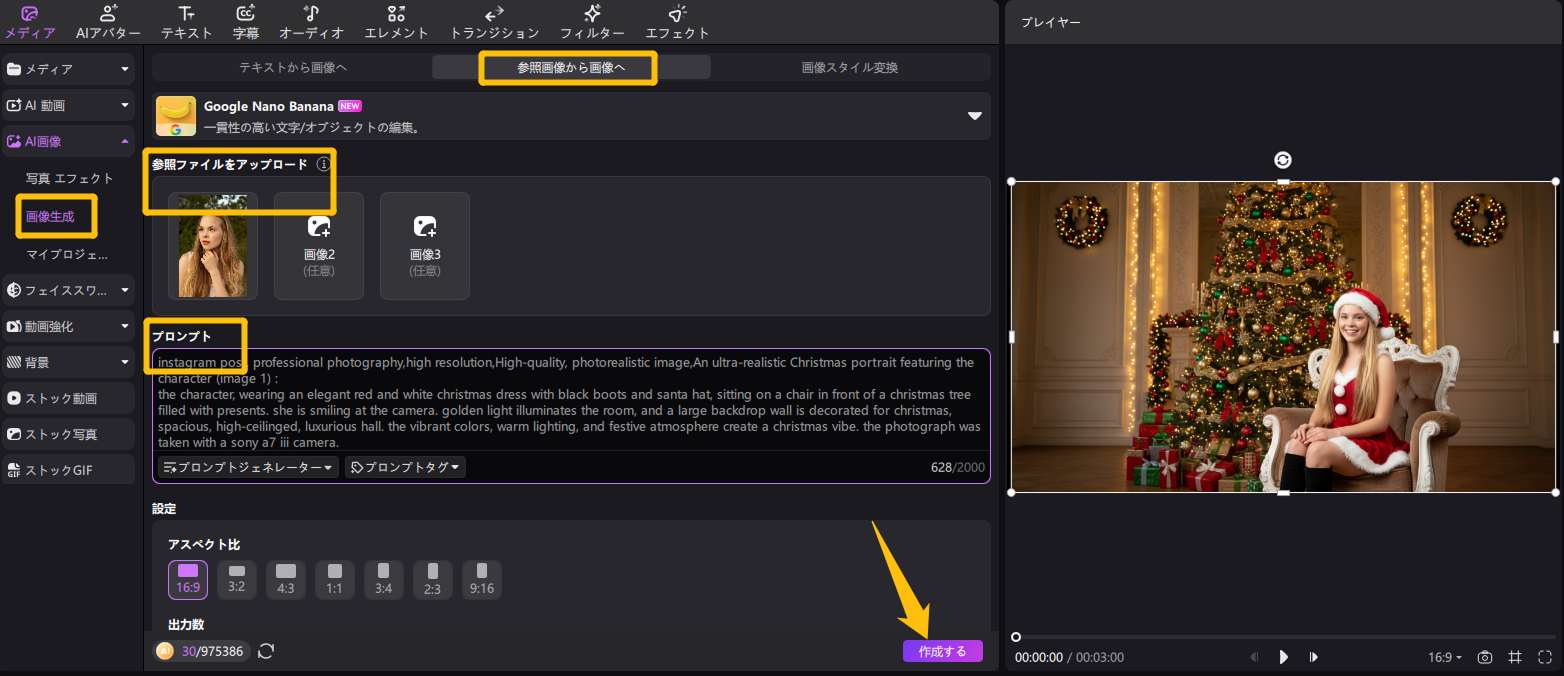Click the player timeline playhead
Screen dimensions: 1564x676
1016,637
